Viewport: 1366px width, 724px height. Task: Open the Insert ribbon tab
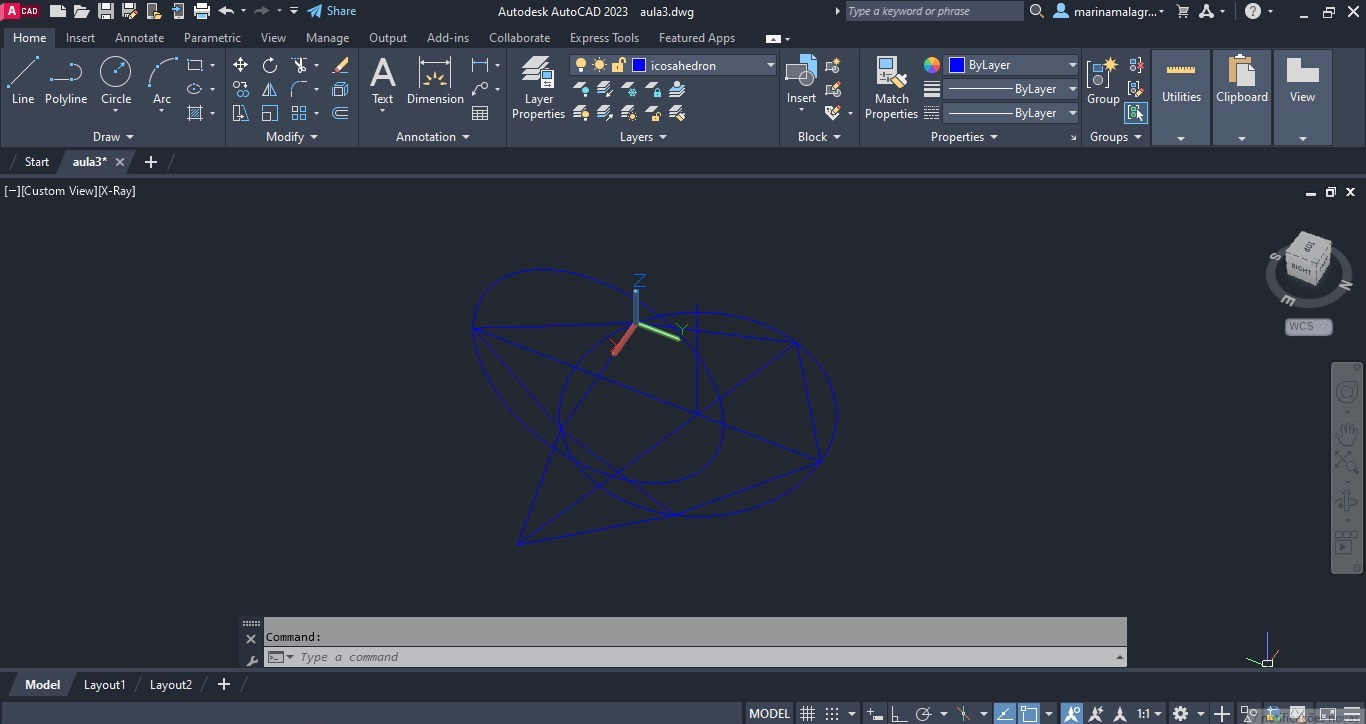(x=80, y=38)
